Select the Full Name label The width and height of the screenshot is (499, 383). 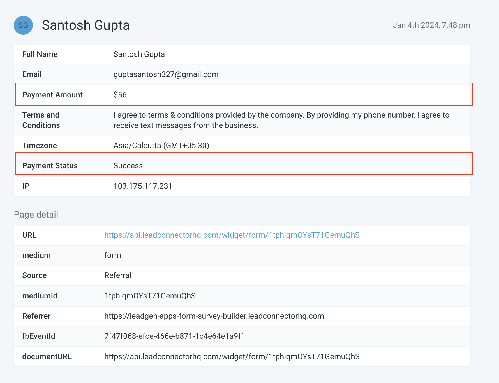pos(40,54)
